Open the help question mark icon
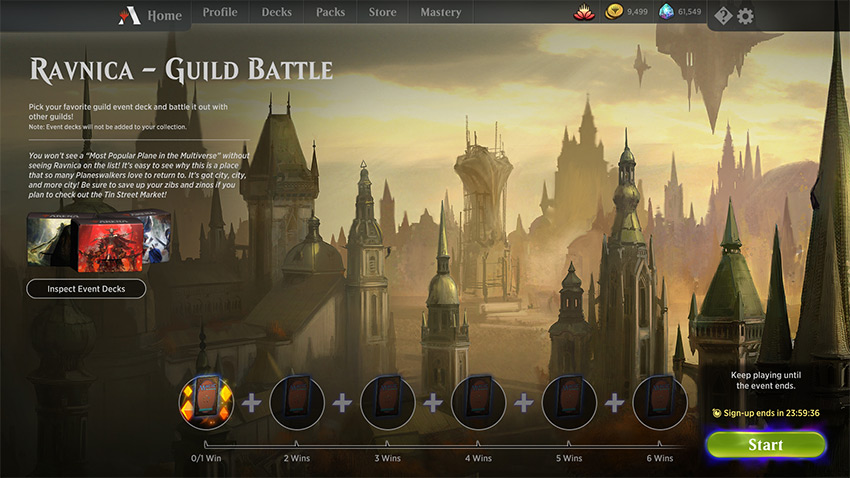This screenshot has width=850, height=478. point(723,16)
